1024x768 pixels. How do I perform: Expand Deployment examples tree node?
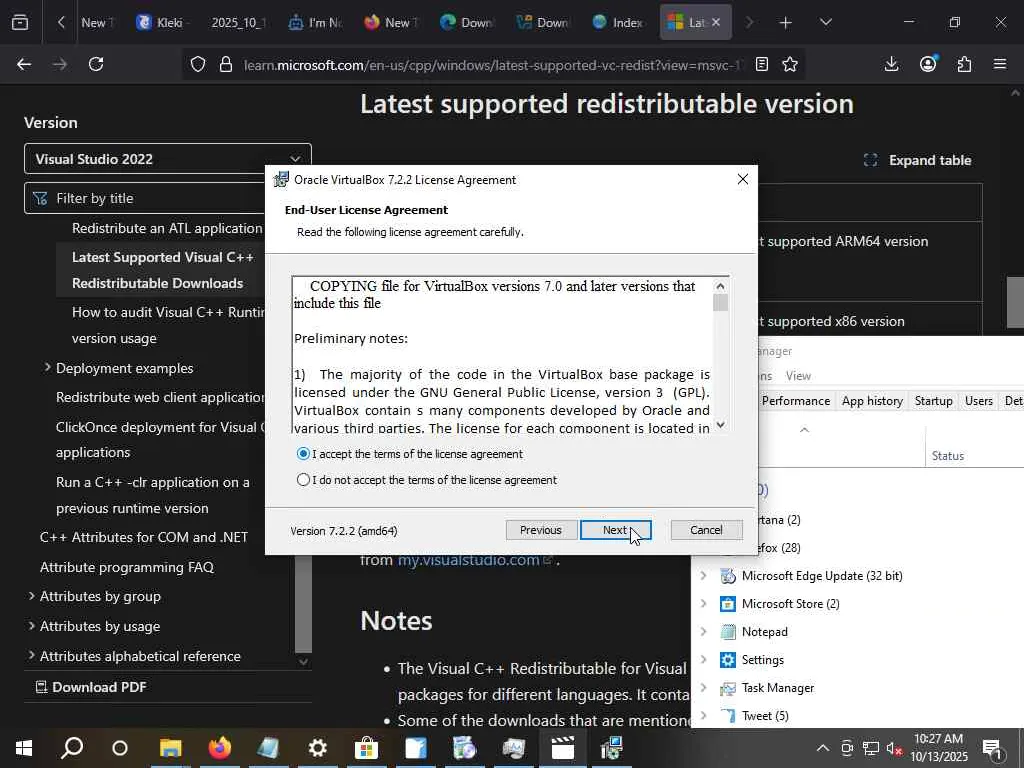[47, 368]
